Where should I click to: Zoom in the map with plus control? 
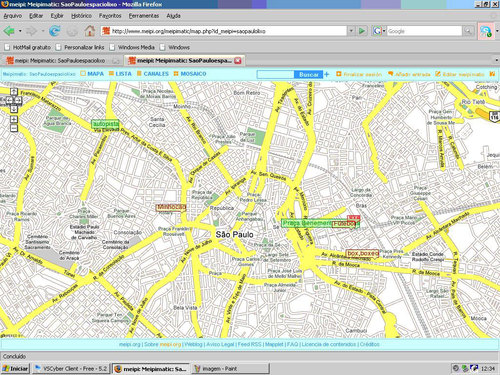pos(14,119)
